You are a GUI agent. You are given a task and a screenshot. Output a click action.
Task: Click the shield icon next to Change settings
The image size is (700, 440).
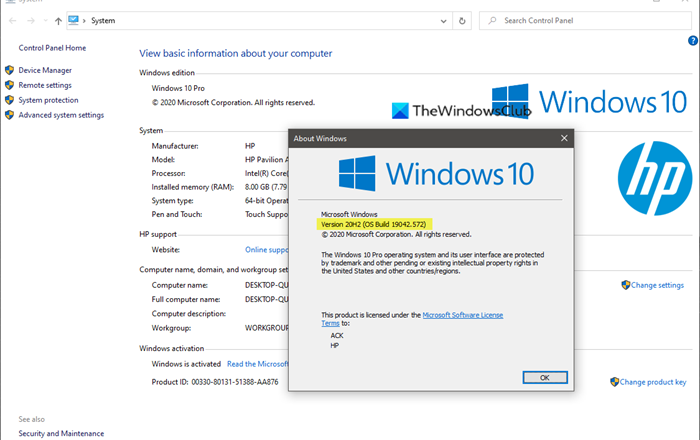pyautogui.click(x=625, y=285)
